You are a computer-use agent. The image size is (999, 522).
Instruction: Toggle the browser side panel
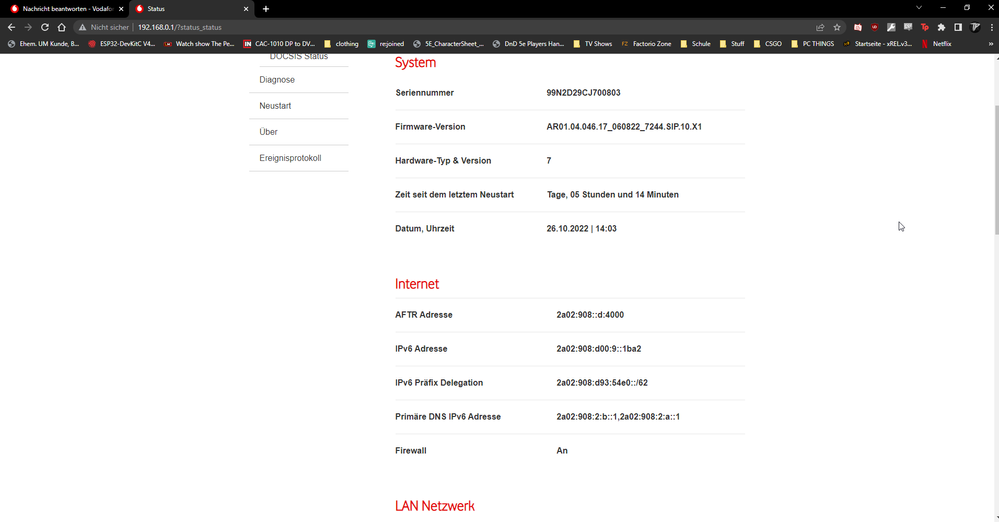[x=958, y=27]
